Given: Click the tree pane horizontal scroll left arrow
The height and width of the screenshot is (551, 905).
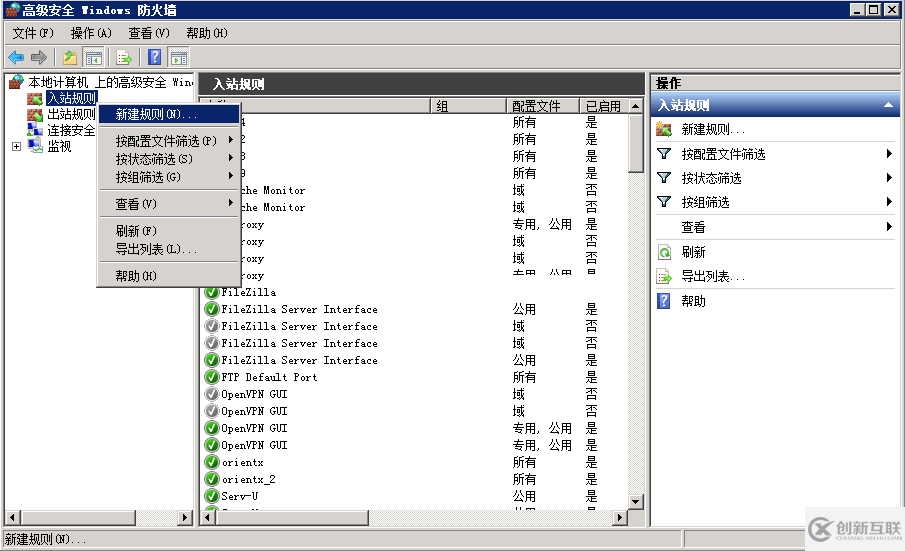Looking at the screenshot, I should coord(12,518).
